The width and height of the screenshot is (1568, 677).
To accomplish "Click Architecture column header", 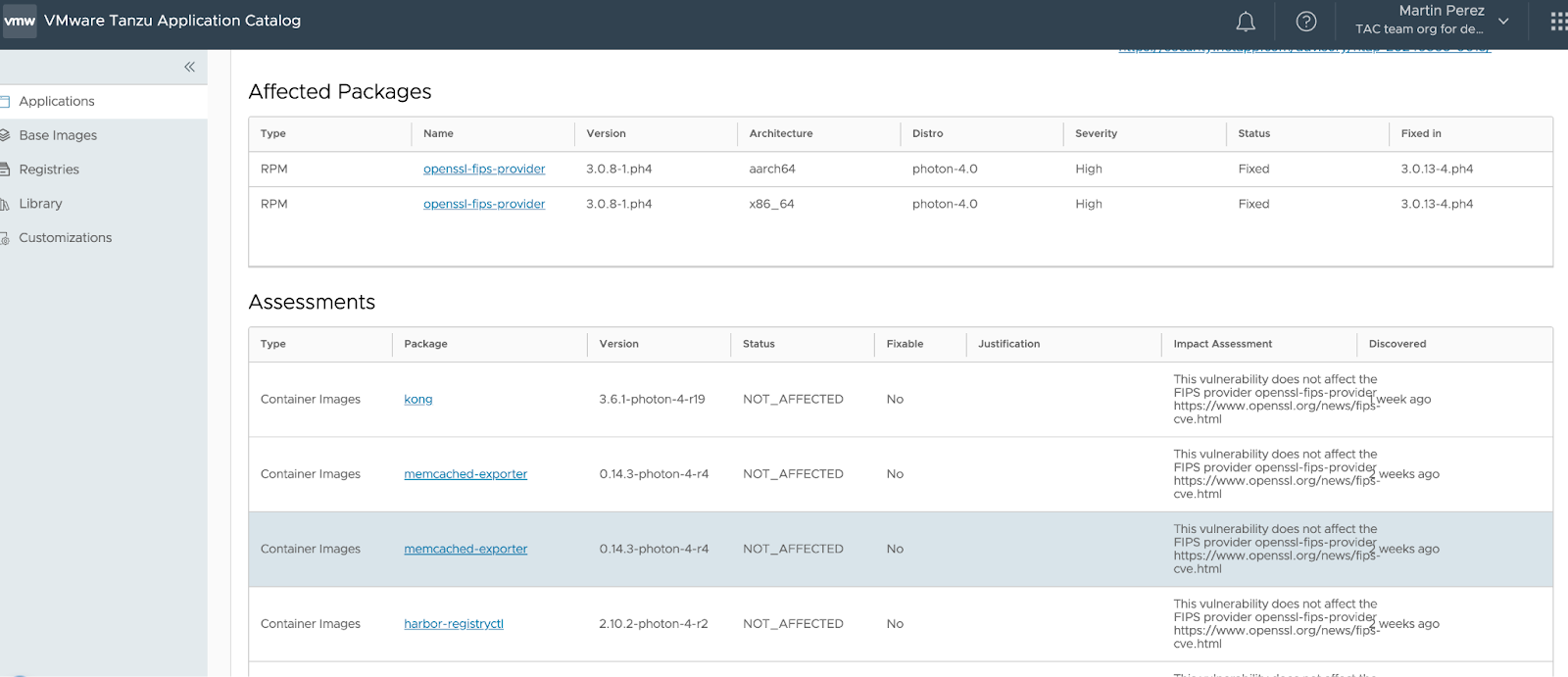I will 781,133.
